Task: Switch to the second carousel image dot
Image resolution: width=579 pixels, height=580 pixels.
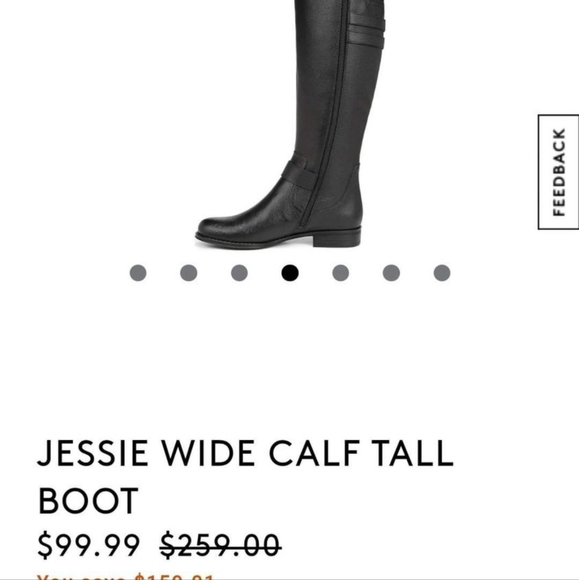Action: click(189, 273)
